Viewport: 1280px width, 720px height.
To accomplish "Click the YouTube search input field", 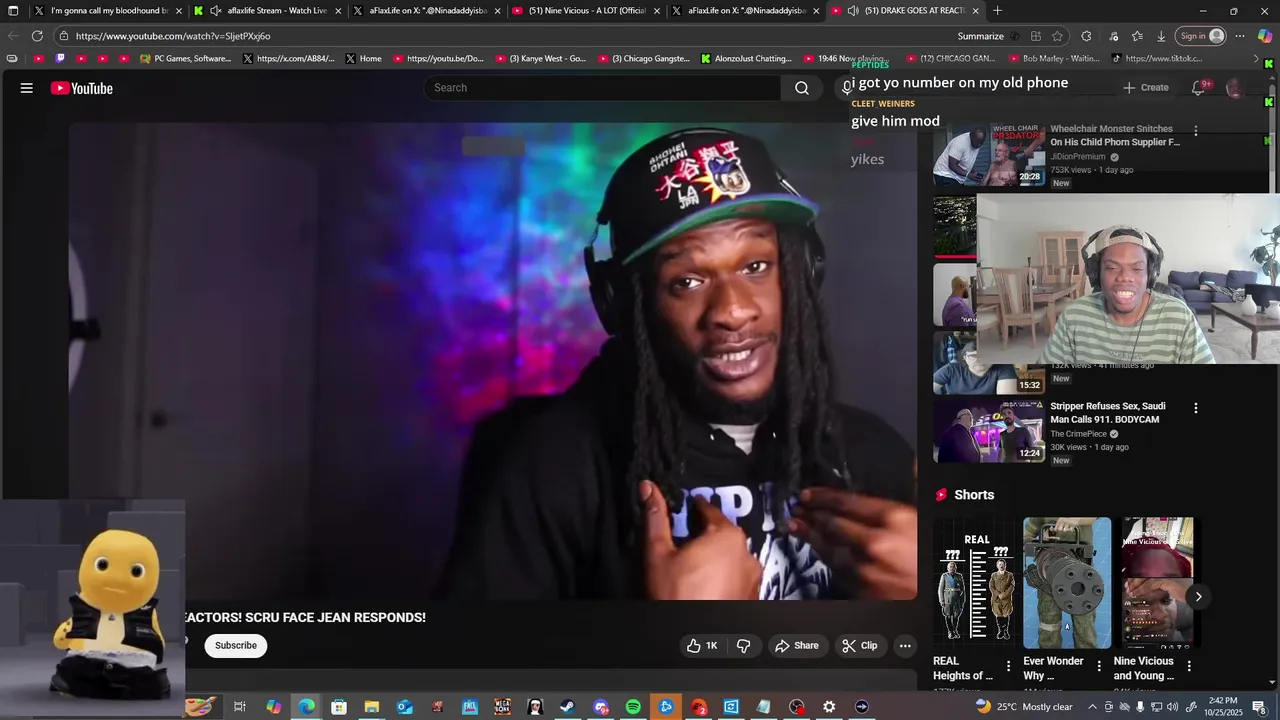I will [603, 88].
